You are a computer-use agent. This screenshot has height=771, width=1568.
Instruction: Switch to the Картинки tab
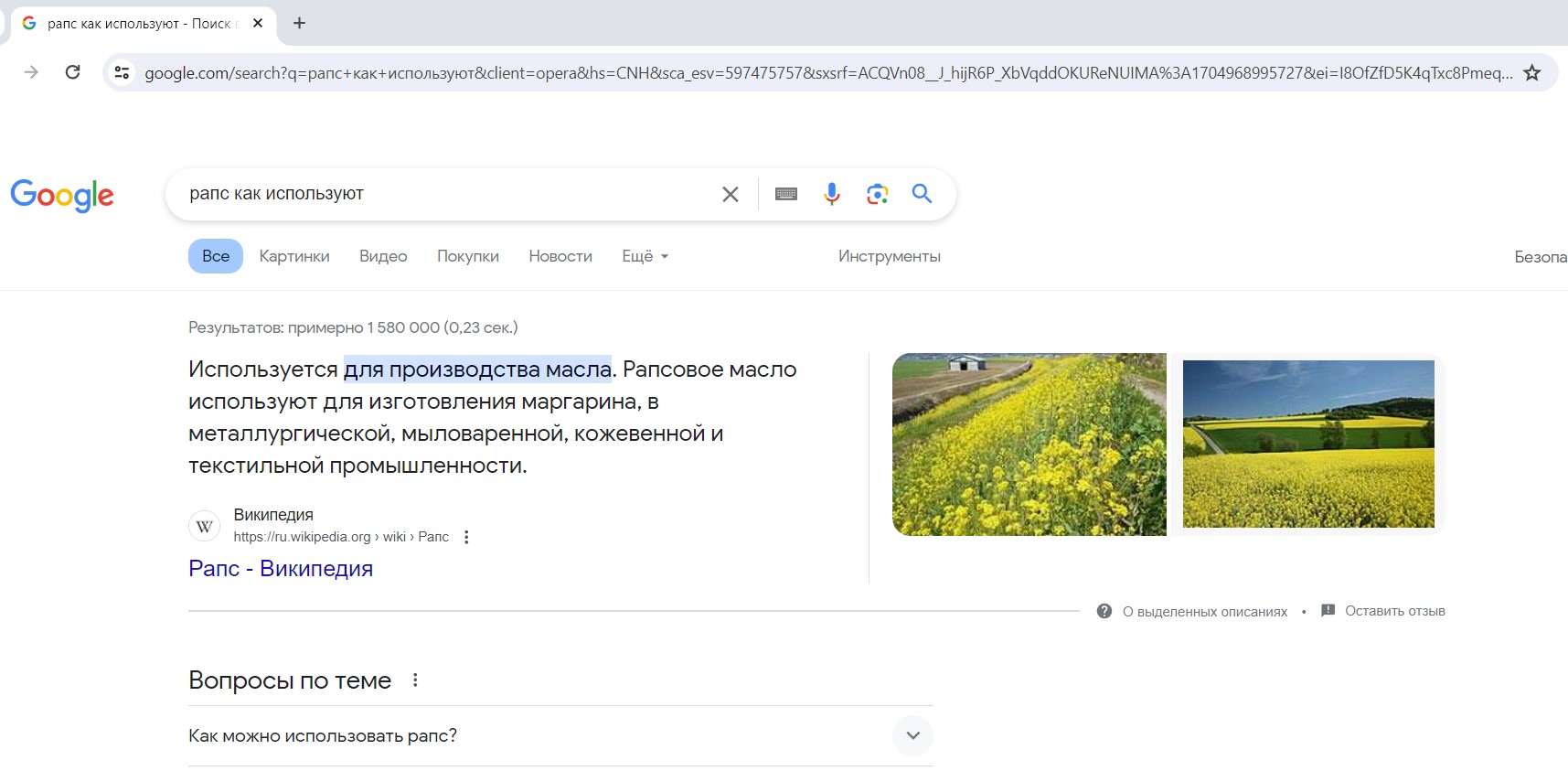pos(294,256)
